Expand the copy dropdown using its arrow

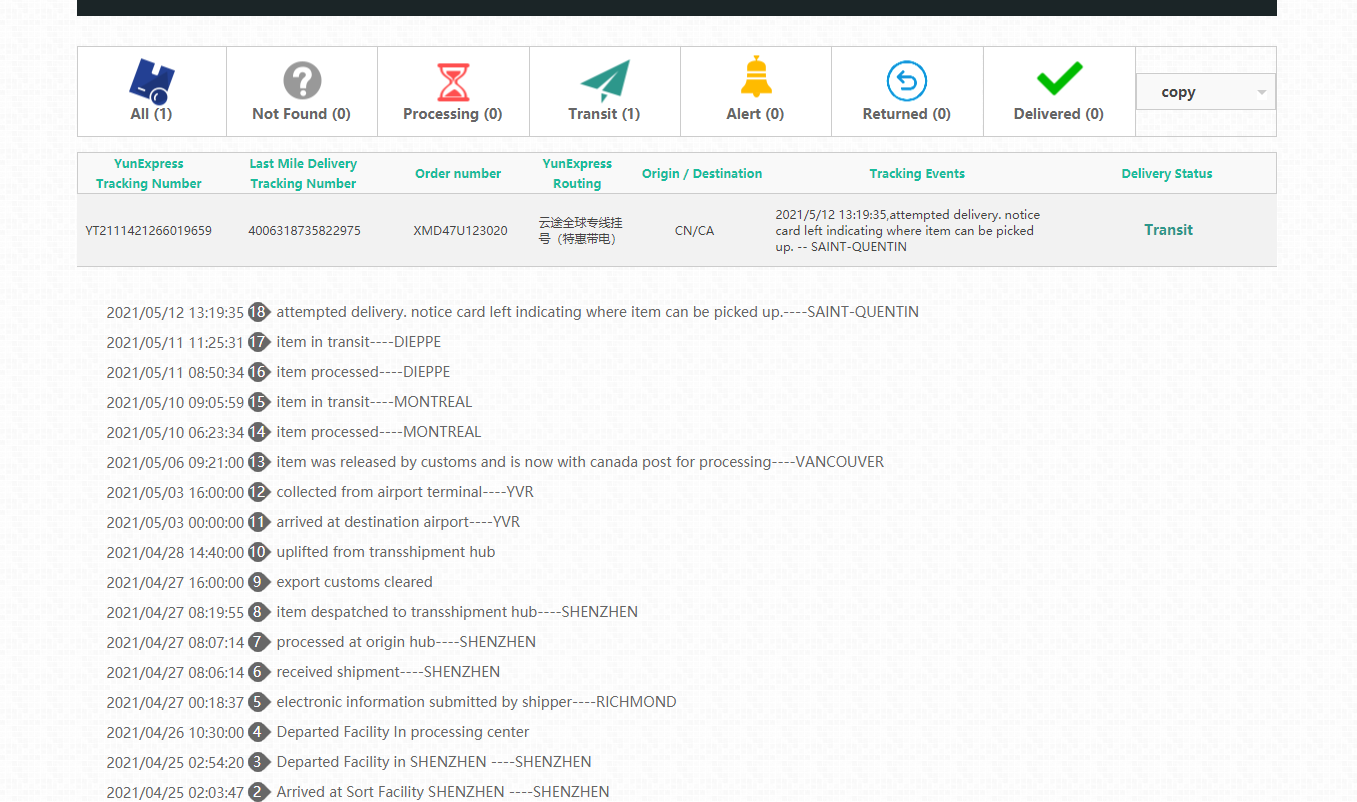(x=1261, y=92)
